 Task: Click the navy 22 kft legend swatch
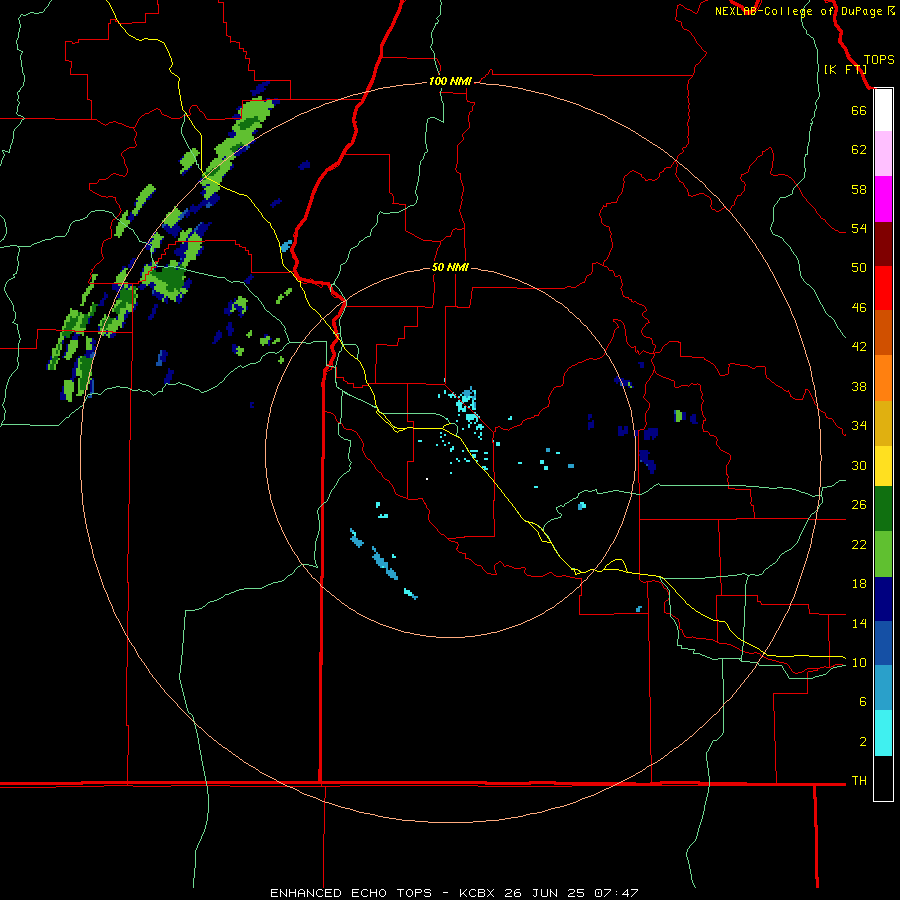[883, 599]
